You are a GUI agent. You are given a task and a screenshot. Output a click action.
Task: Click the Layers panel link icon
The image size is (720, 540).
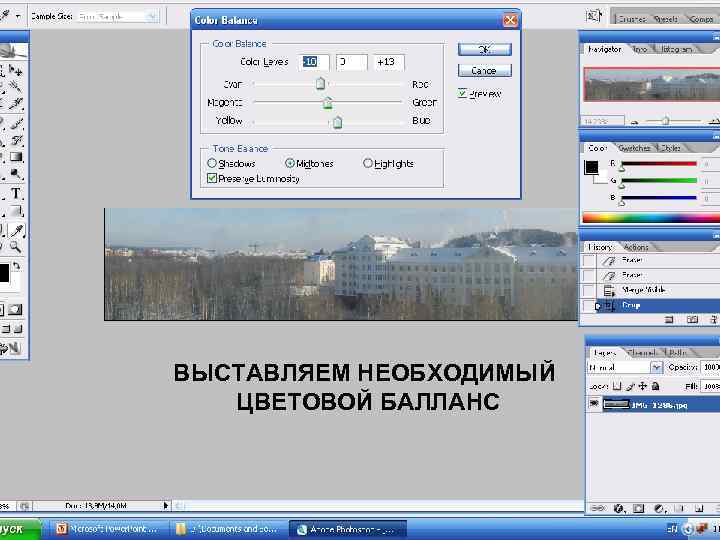(x=597, y=508)
